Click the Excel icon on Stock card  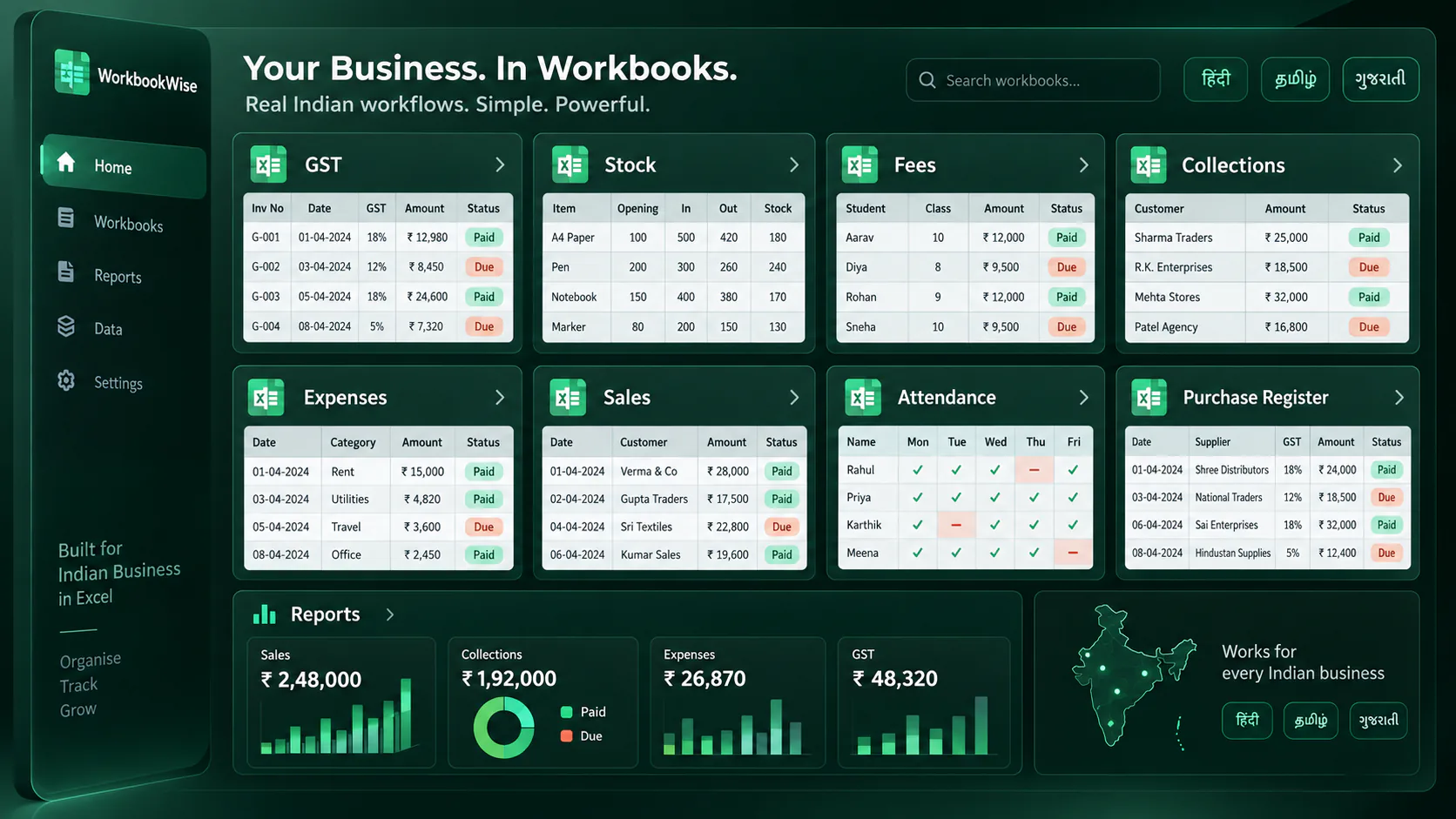click(x=570, y=164)
